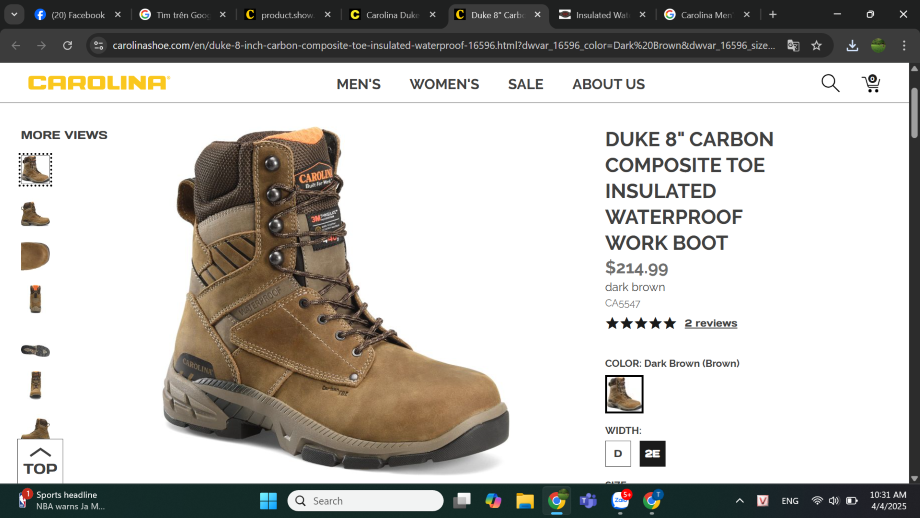The width and height of the screenshot is (920, 518).
Task: Open the MEN'S menu
Action: point(358,84)
